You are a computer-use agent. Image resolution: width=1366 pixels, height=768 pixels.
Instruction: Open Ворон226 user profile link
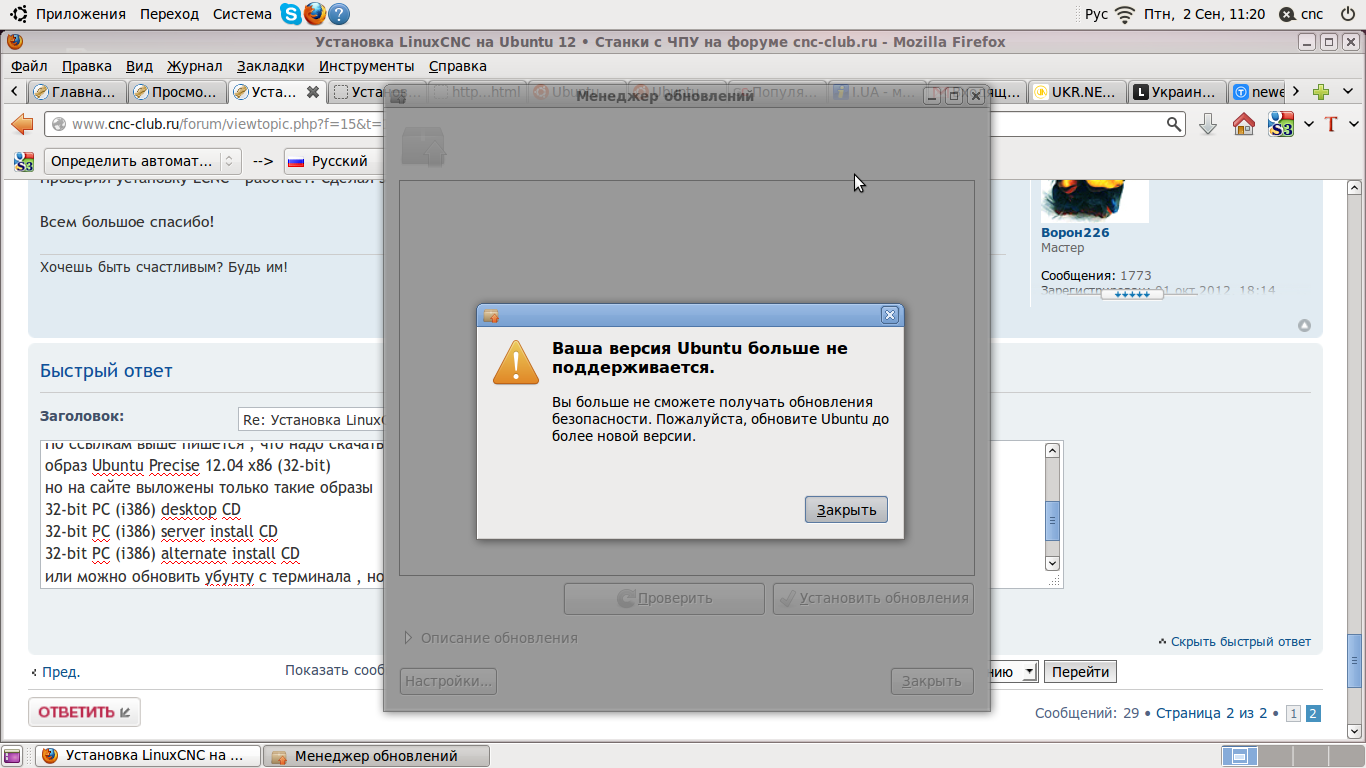(1075, 232)
